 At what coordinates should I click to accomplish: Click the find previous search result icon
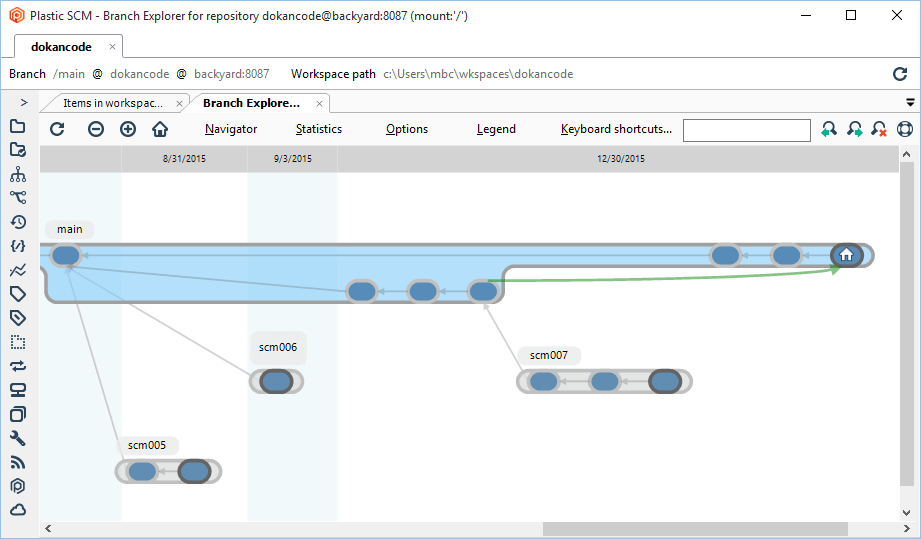(x=829, y=129)
